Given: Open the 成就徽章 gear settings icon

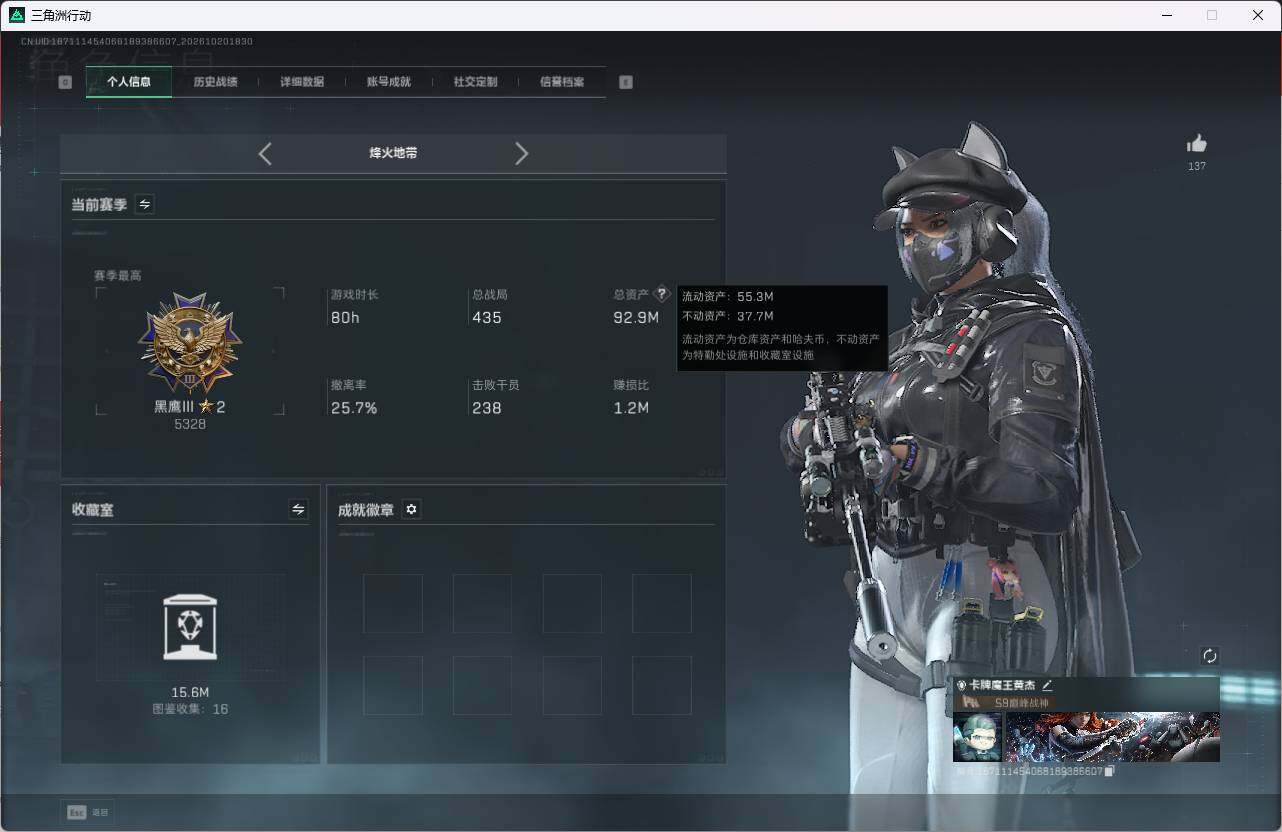Looking at the screenshot, I should (x=411, y=509).
